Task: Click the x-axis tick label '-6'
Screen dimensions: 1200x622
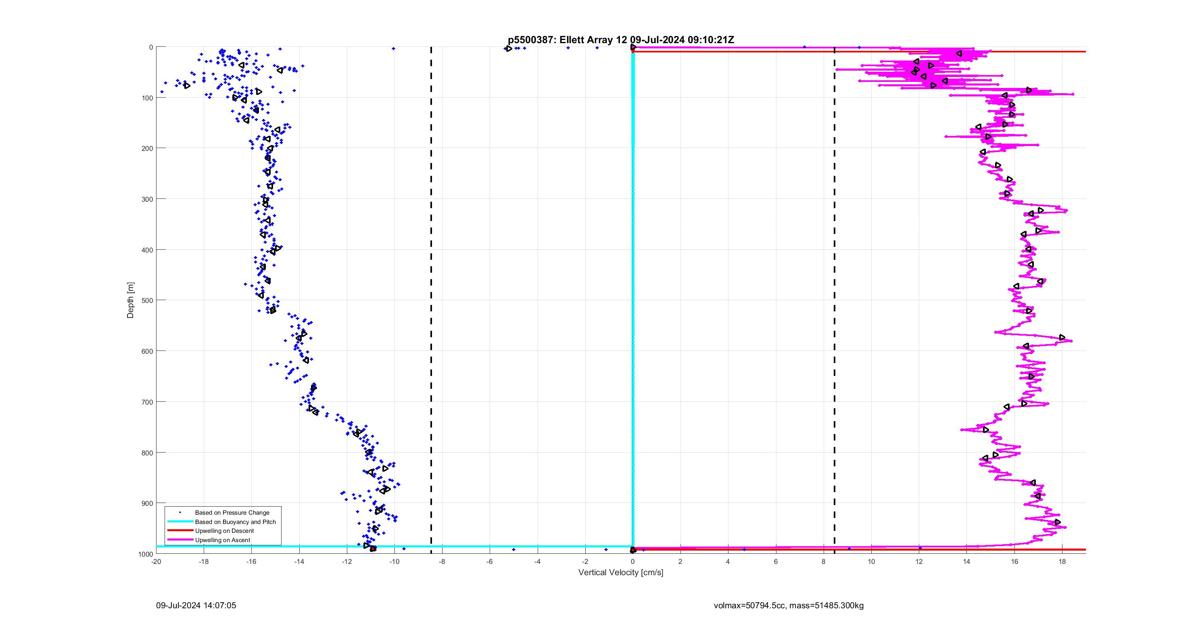Action: point(490,561)
